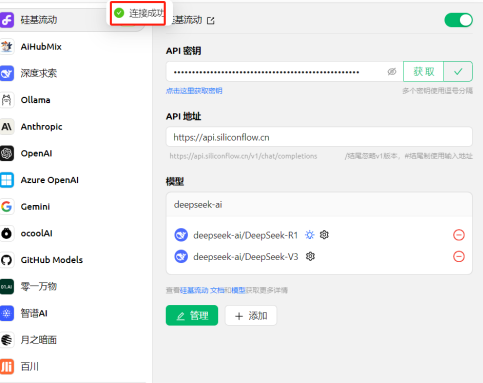Click the 零一万物 01.AI icon
The image size is (483, 383).
(x=7, y=287)
